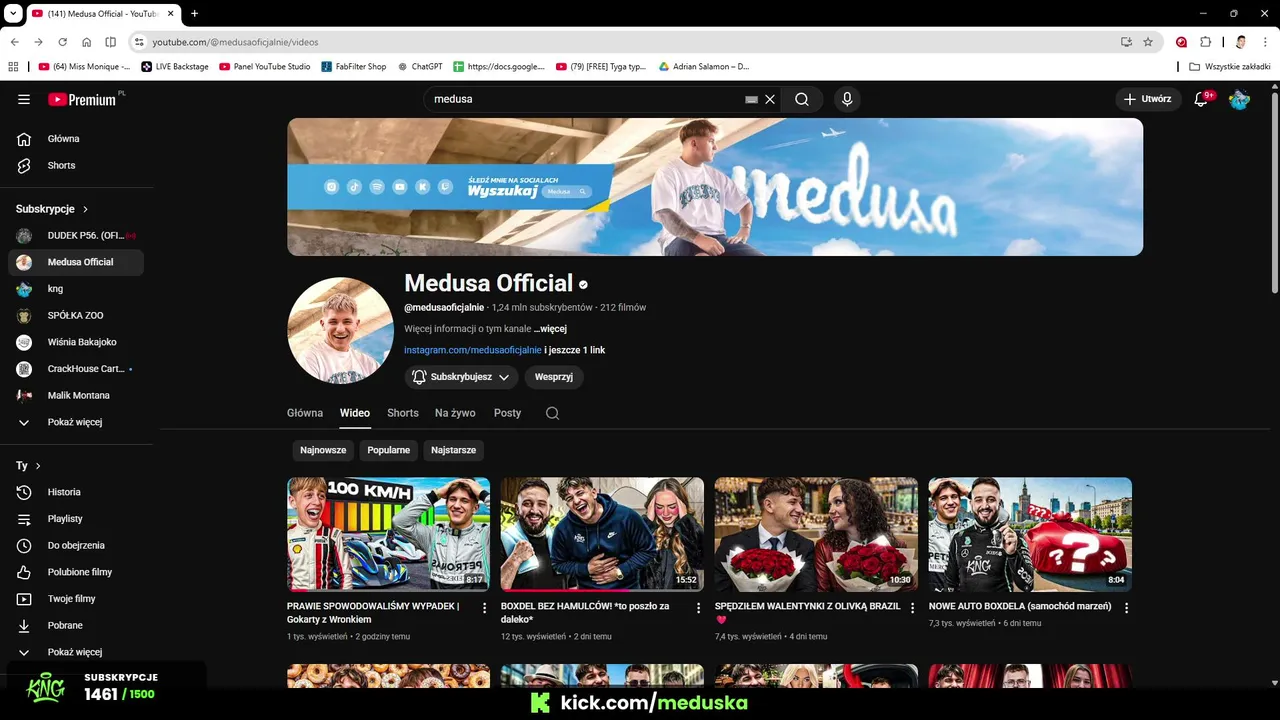
Task: Open the Subskrypcje section header
Action: 52,209
